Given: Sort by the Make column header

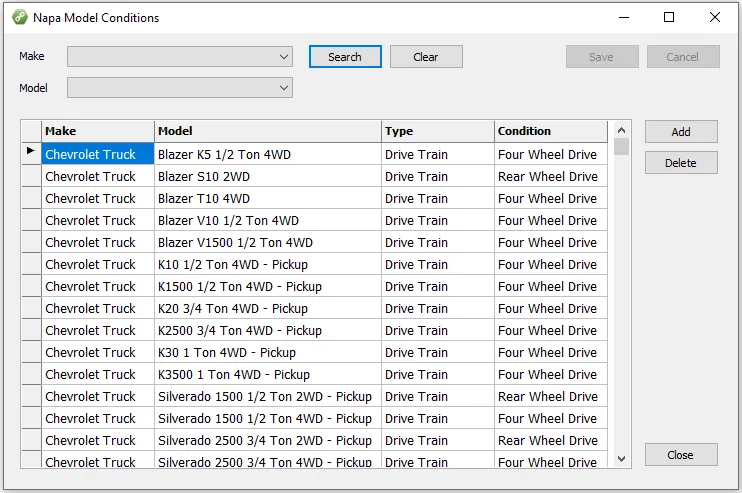Looking at the screenshot, I should [x=98, y=131].
